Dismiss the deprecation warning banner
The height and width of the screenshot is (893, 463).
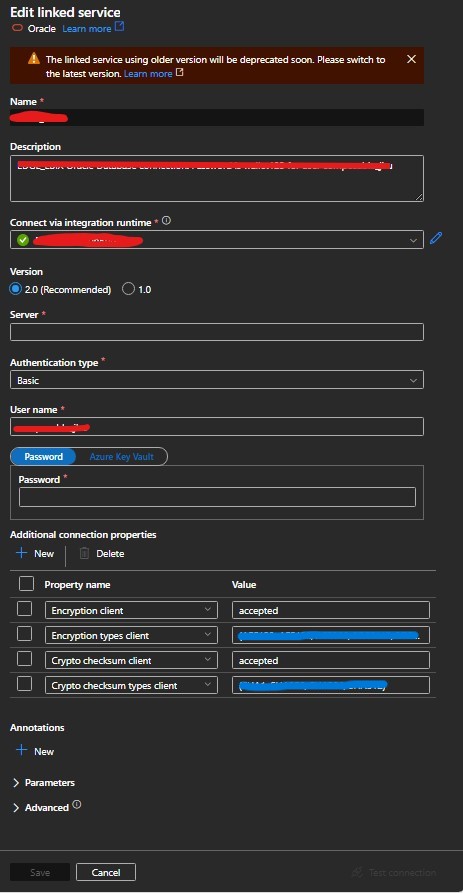[x=411, y=59]
